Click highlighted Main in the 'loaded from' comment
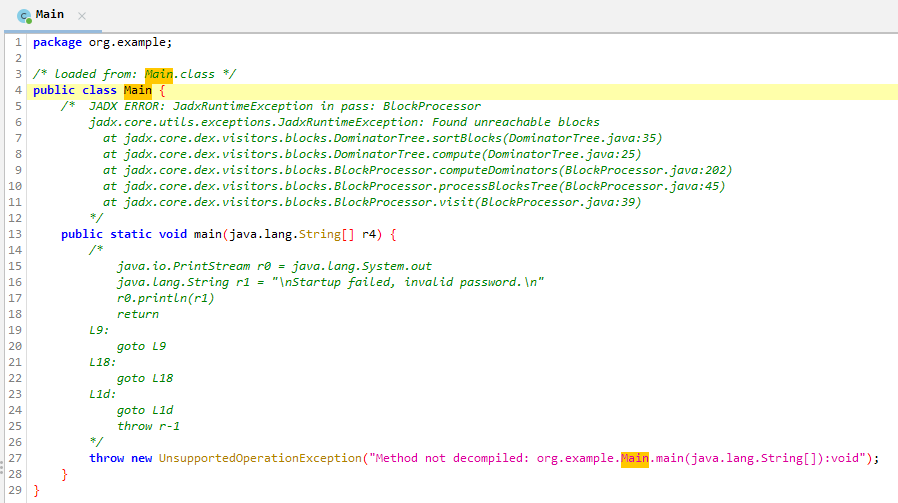This screenshot has height=503, width=898. (x=159, y=74)
